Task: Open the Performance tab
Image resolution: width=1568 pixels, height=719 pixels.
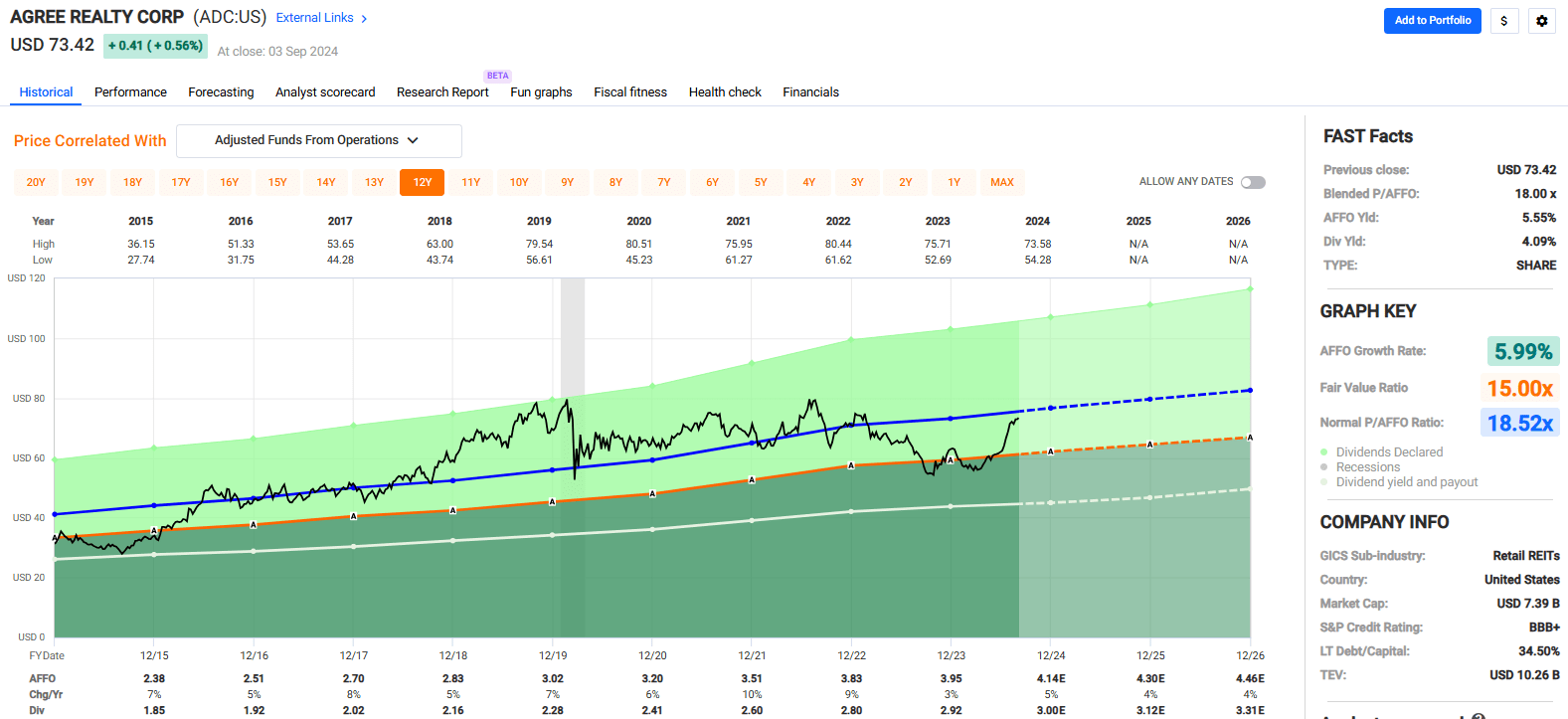Action: pyautogui.click(x=130, y=92)
